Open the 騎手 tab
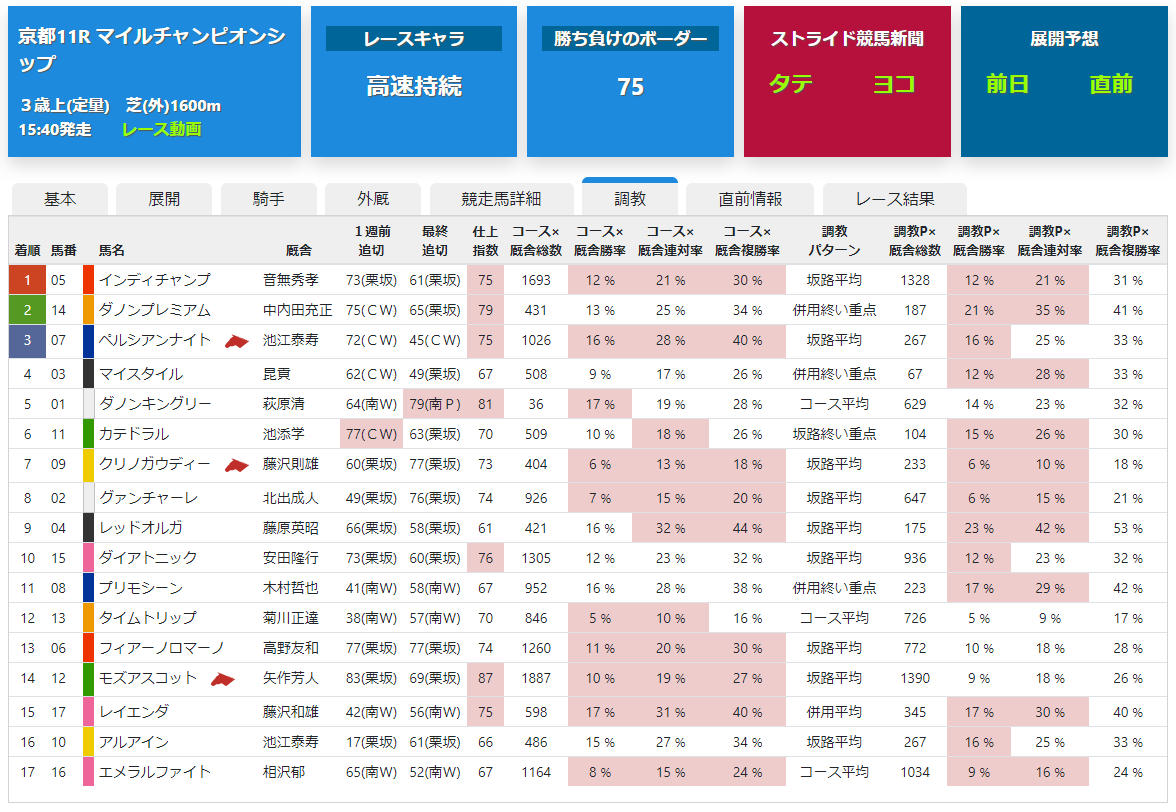This screenshot has width=1176, height=812. pyautogui.click(x=268, y=199)
